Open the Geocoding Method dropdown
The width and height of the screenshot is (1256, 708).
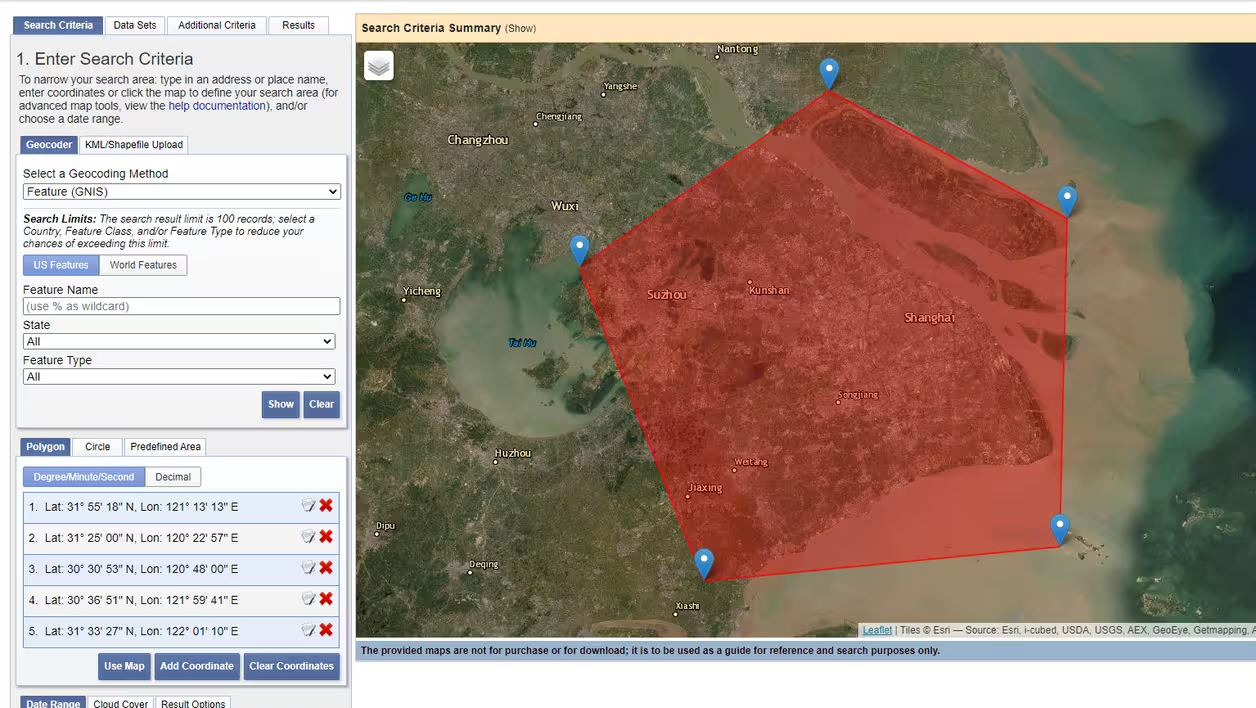pyautogui.click(x=181, y=192)
